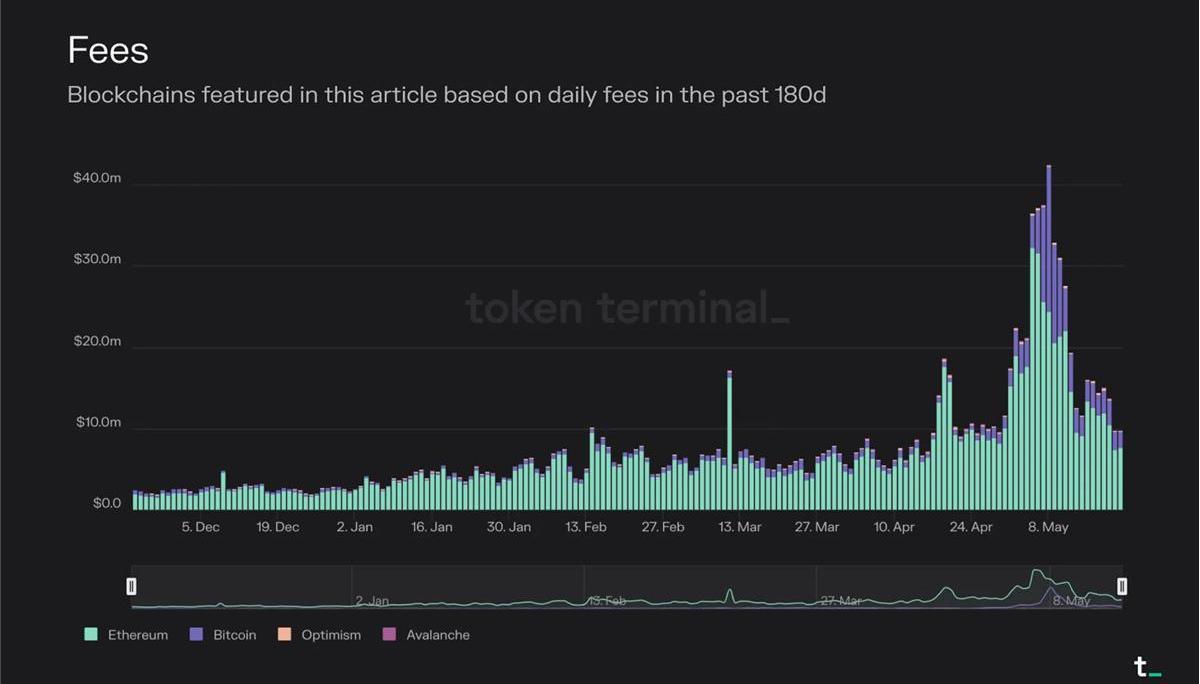This screenshot has width=1200, height=684.
Task: Click the Bitcoin purple legend swatch
Action: click(196, 635)
